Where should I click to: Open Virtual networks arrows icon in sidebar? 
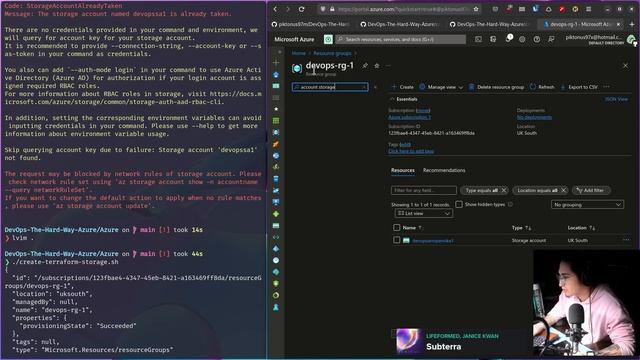276,237
